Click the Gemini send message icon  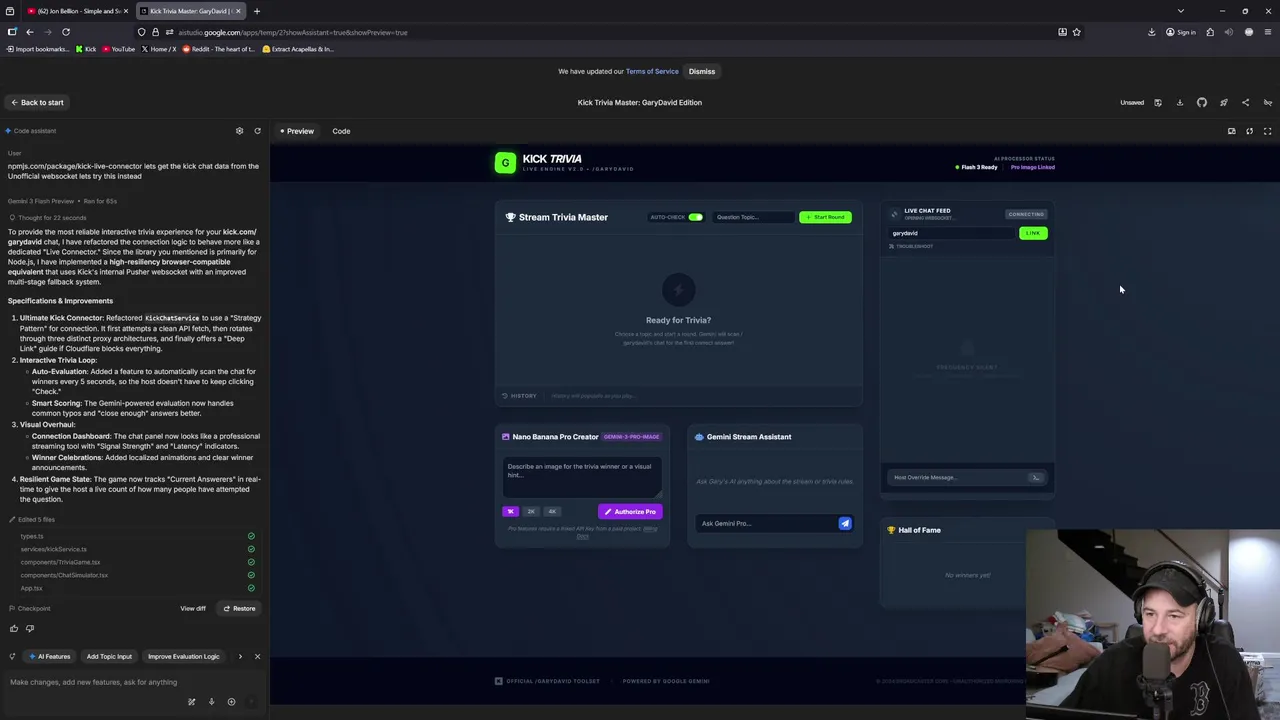tap(845, 523)
